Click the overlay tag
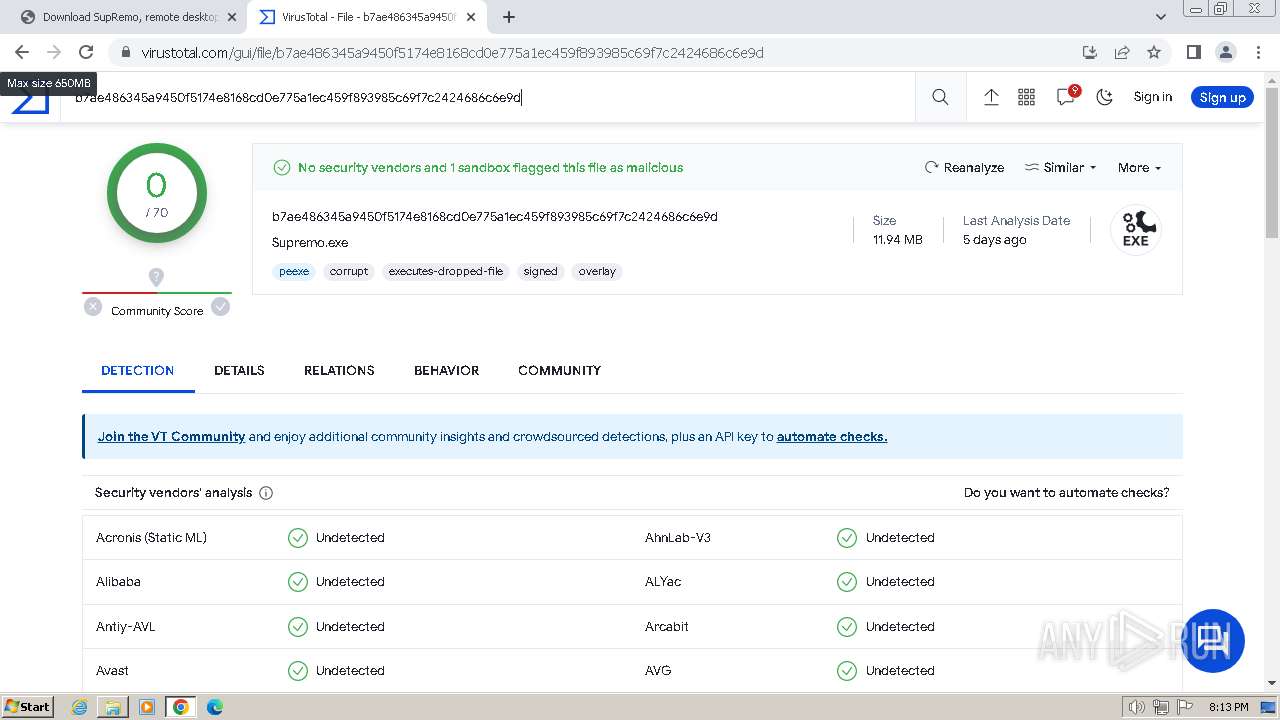The width and height of the screenshot is (1280, 720). (x=597, y=271)
